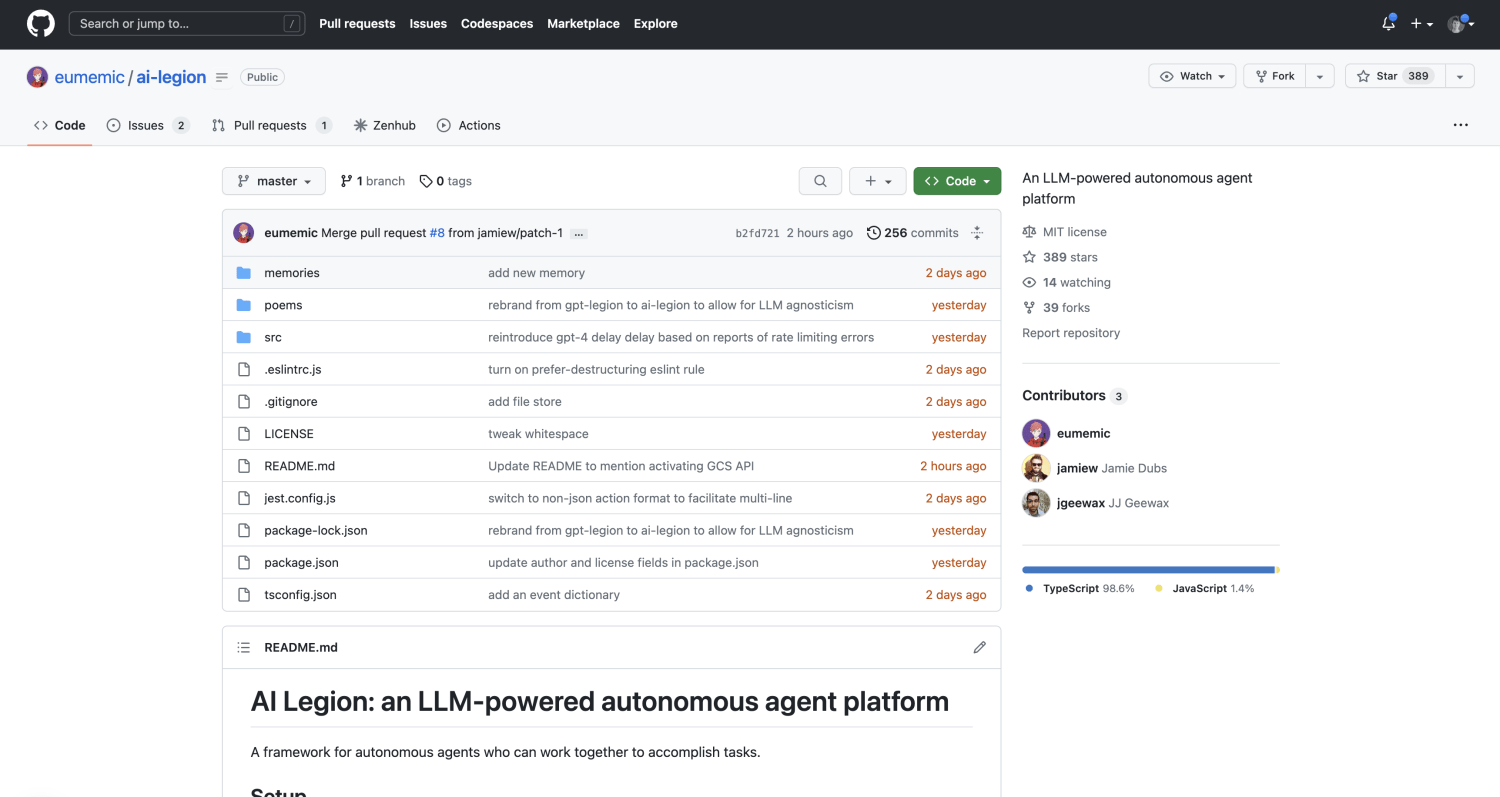
Task: Expand the green Code dropdown
Action: coord(957,181)
